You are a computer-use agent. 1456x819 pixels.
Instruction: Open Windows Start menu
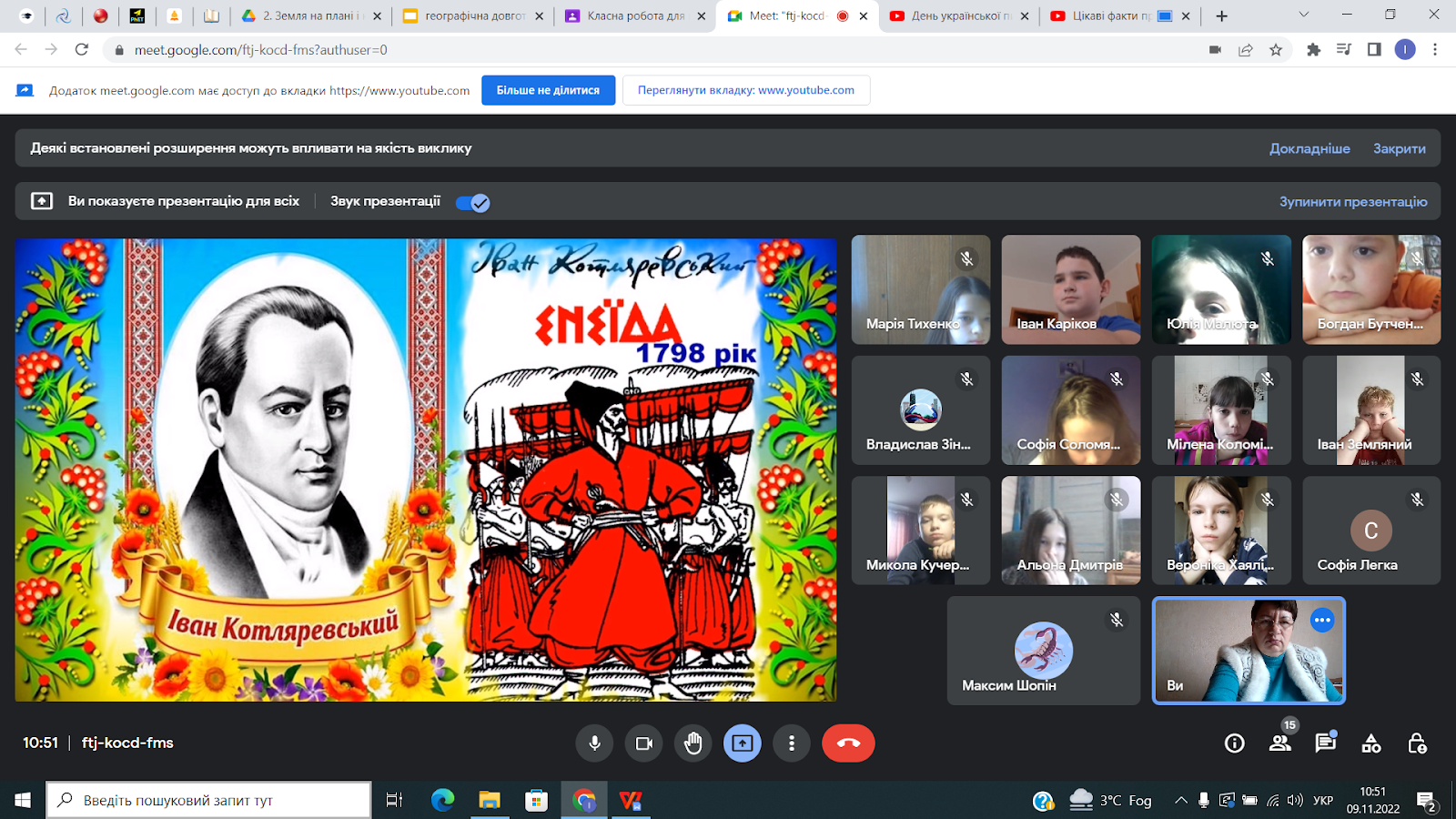click(x=23, y=800)
